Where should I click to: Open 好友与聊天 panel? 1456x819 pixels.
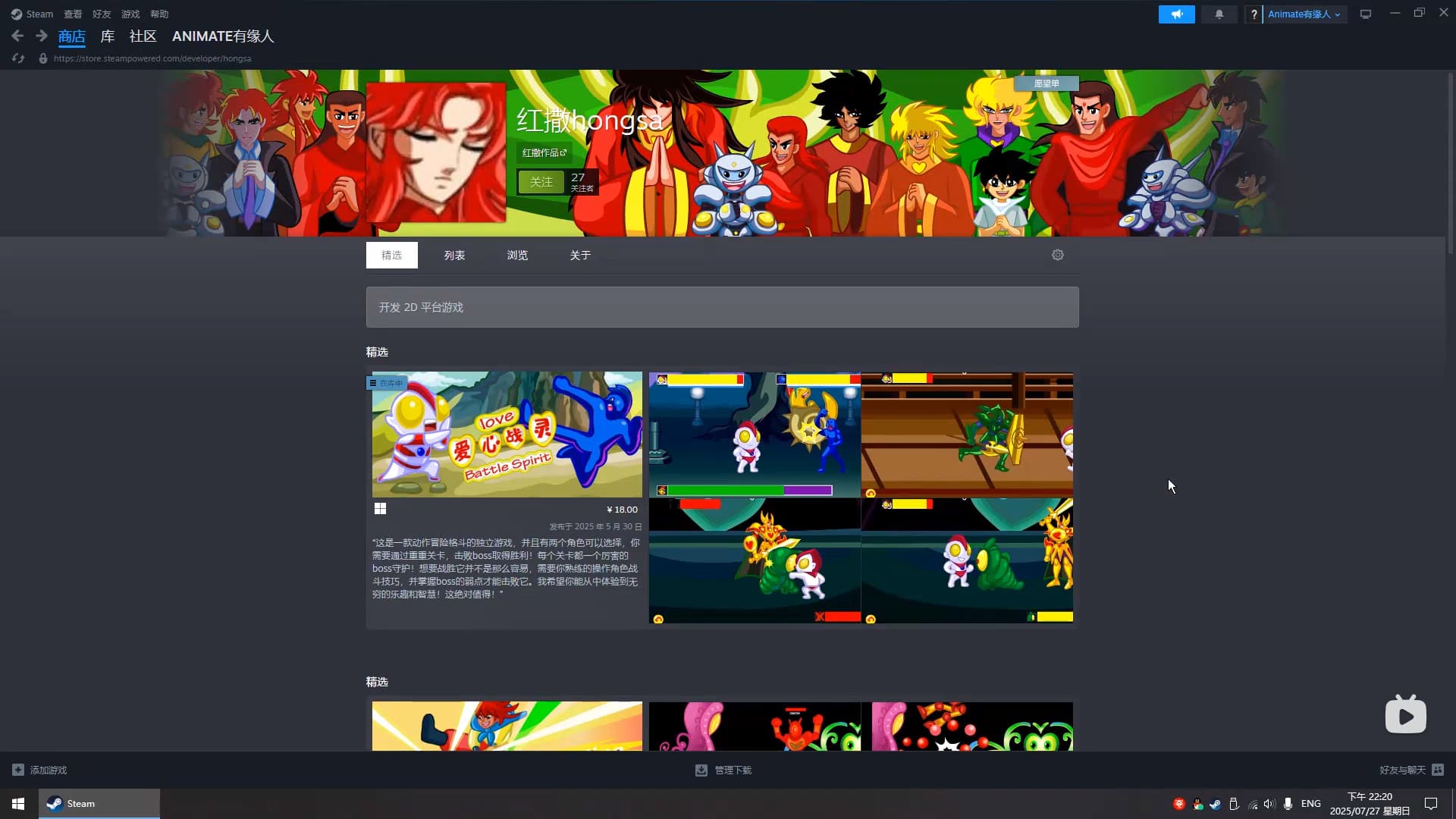(1402, 770)
